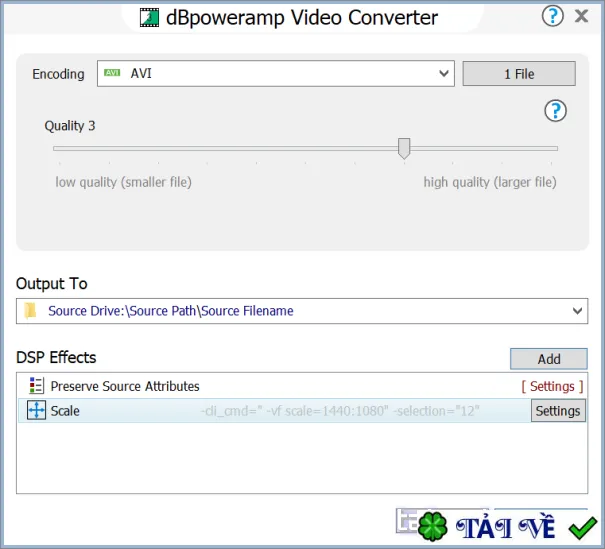Click the green checkmark at bottom right
This screenshot has width=605, height=549.
pyautogui.click(x=583, y=528)
